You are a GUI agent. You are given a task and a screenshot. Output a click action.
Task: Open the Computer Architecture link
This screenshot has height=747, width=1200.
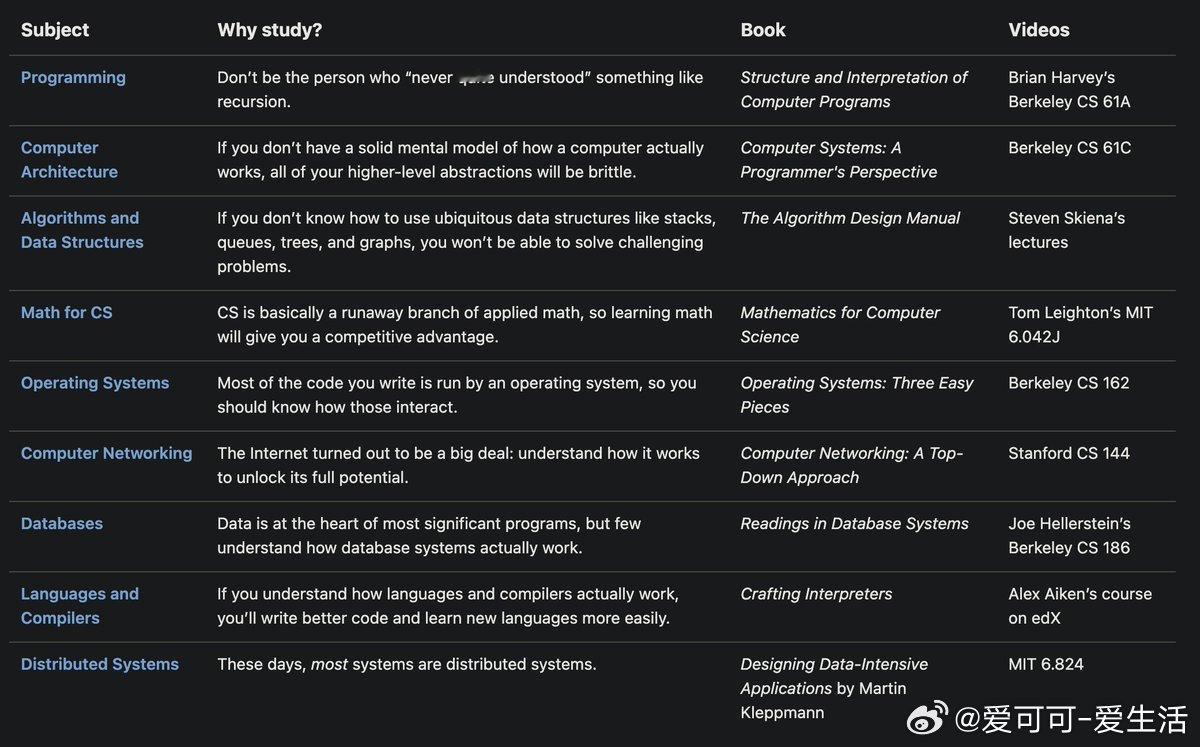click(x=69, y=160)
